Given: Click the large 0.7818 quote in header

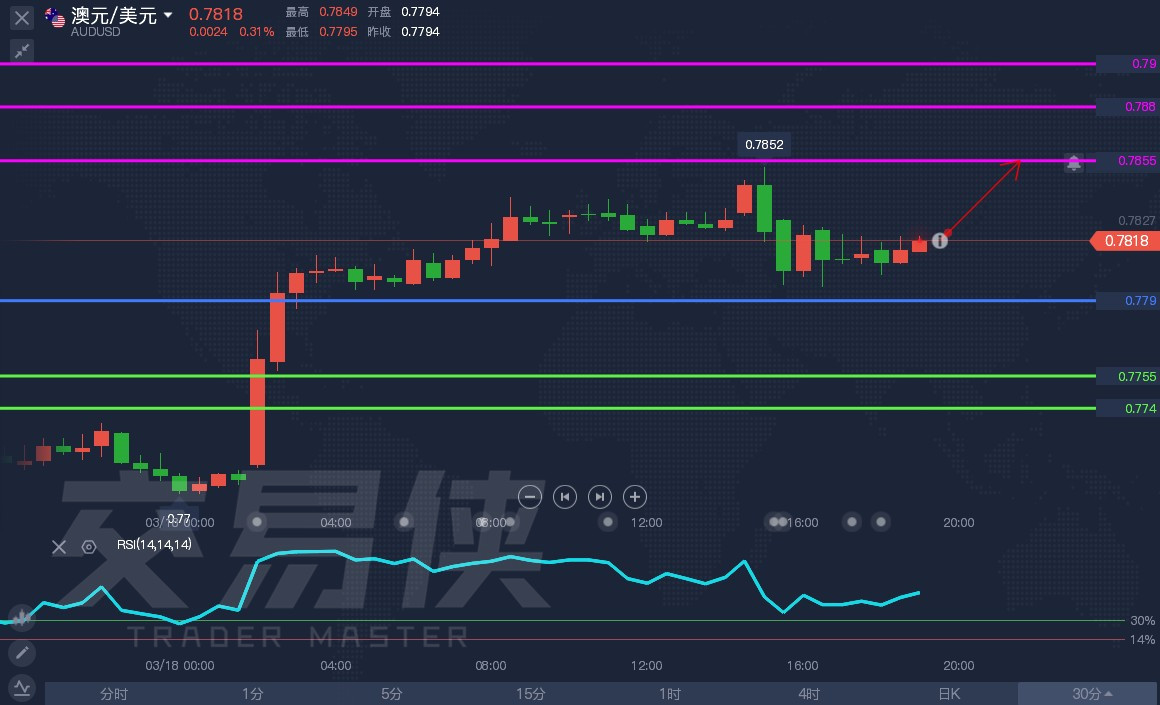Looking at the screenshot, I should 215,14.
